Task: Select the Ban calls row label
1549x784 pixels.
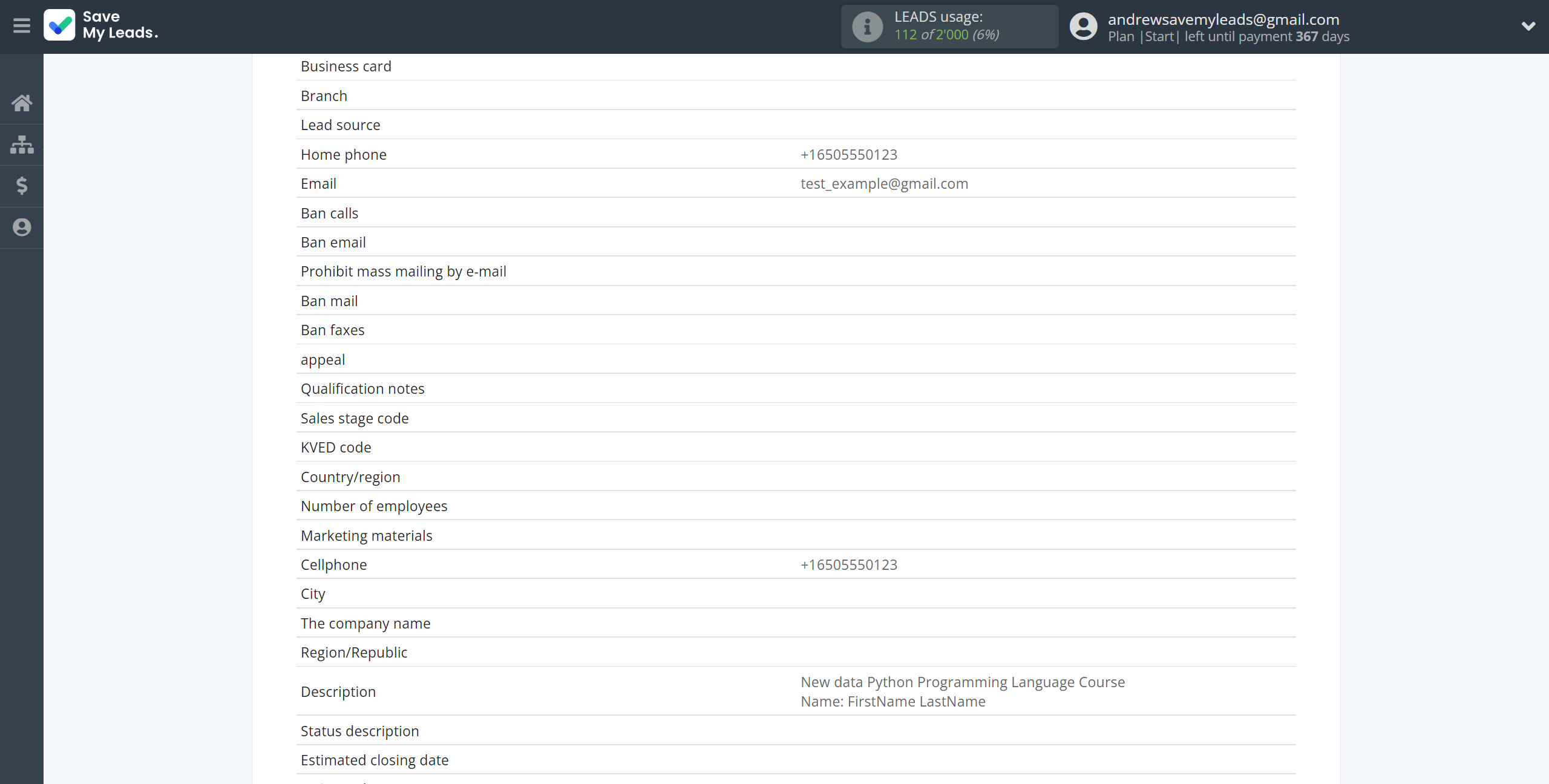Action: pyautogui.click(x=329, y=213)
